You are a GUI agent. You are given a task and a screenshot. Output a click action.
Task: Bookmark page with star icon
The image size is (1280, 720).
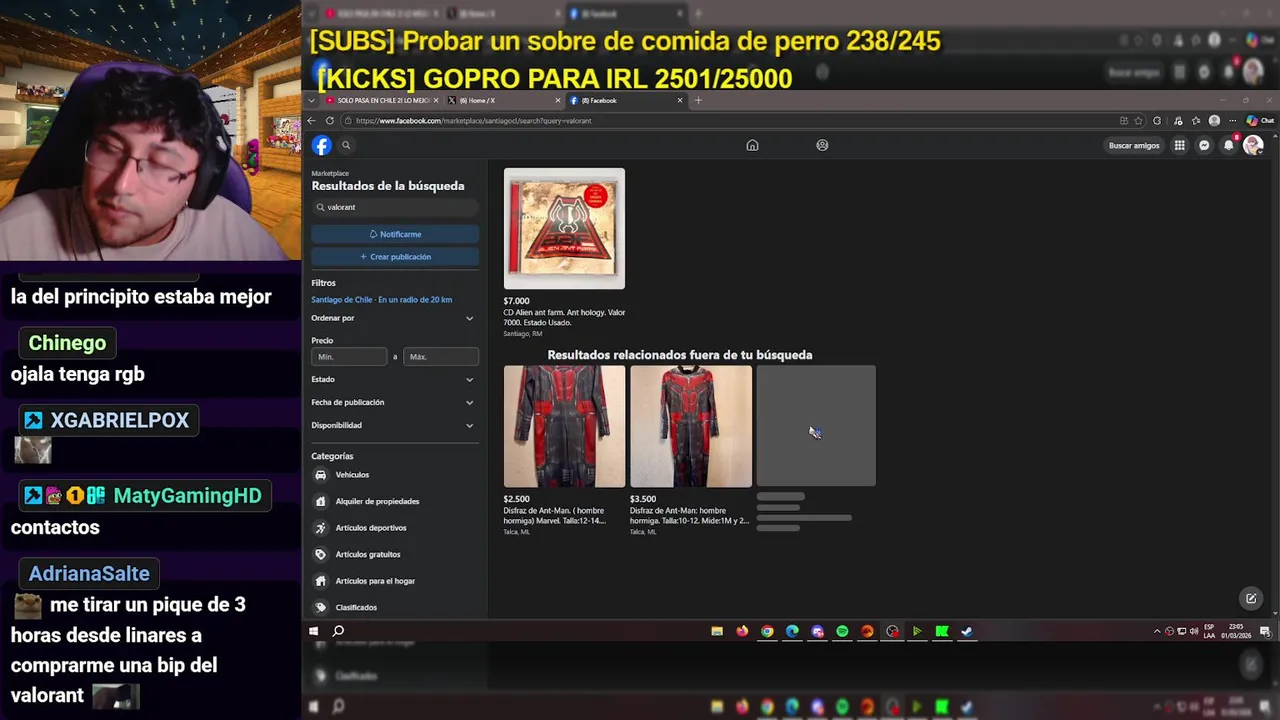click(x=1138, y=121)
